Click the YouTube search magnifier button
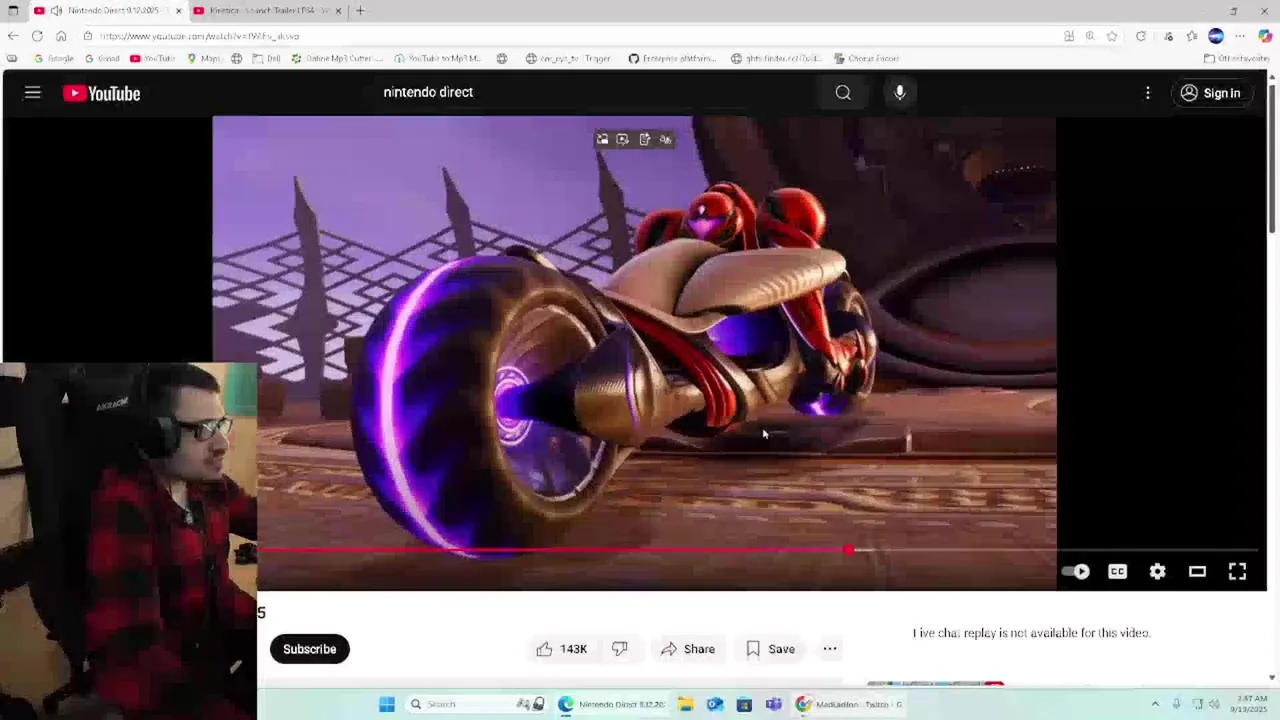Screen dimensions: 1280x720 tap(843, 92)
